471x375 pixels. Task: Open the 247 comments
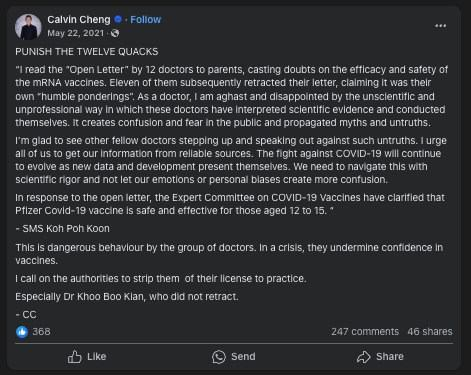[365, 332]
